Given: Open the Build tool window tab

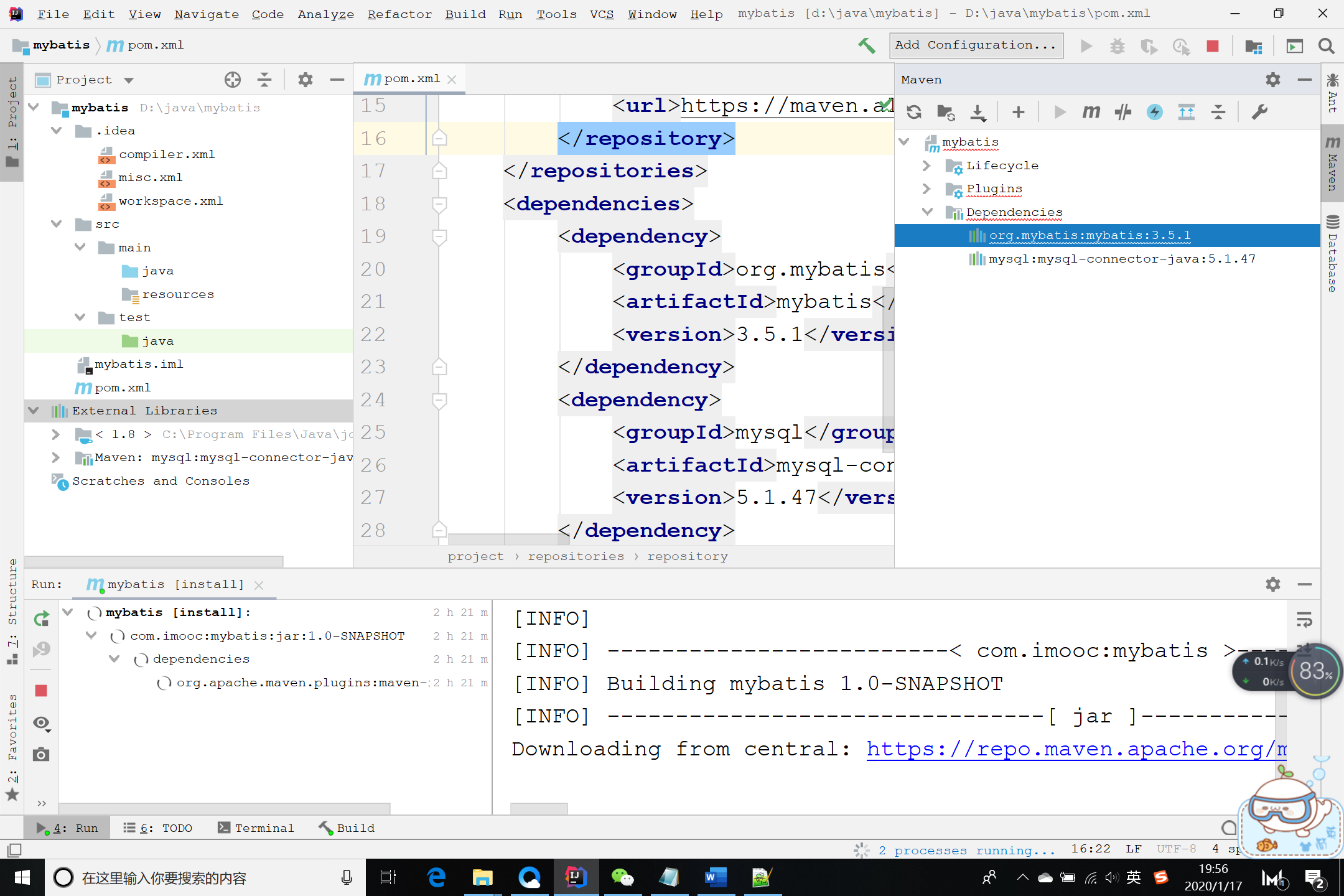Looking at the screenshot, I should point(347,828).
